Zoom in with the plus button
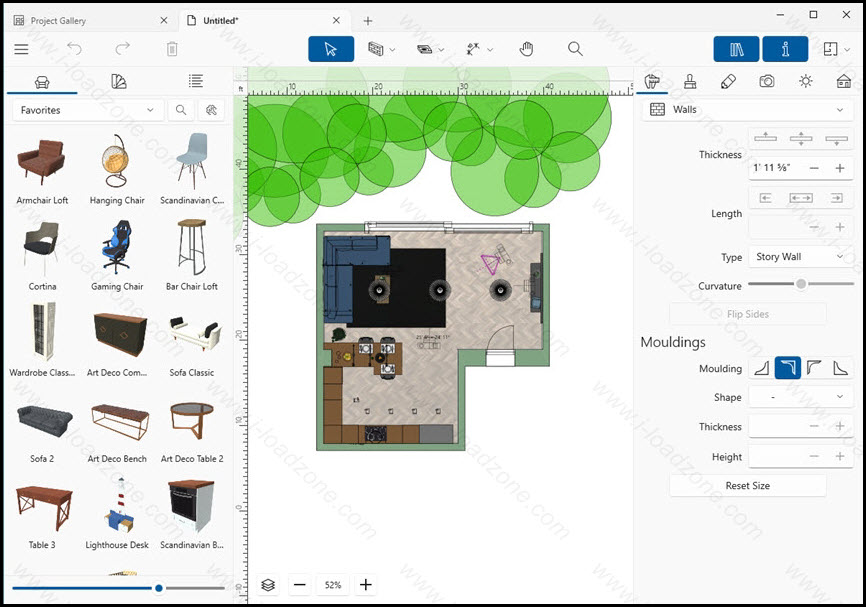Screen dimensions: 866x607 coord(366,585)
